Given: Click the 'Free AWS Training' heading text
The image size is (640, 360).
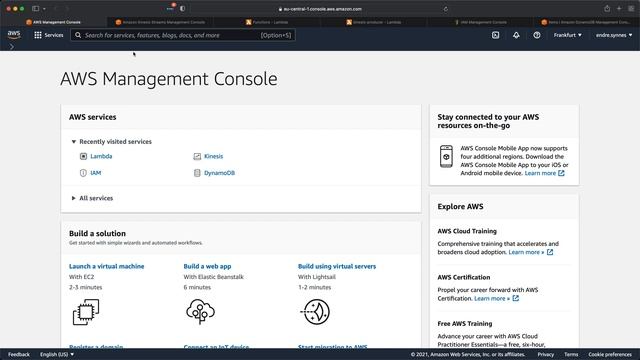Looking at the screenshot, I should 465,324.
